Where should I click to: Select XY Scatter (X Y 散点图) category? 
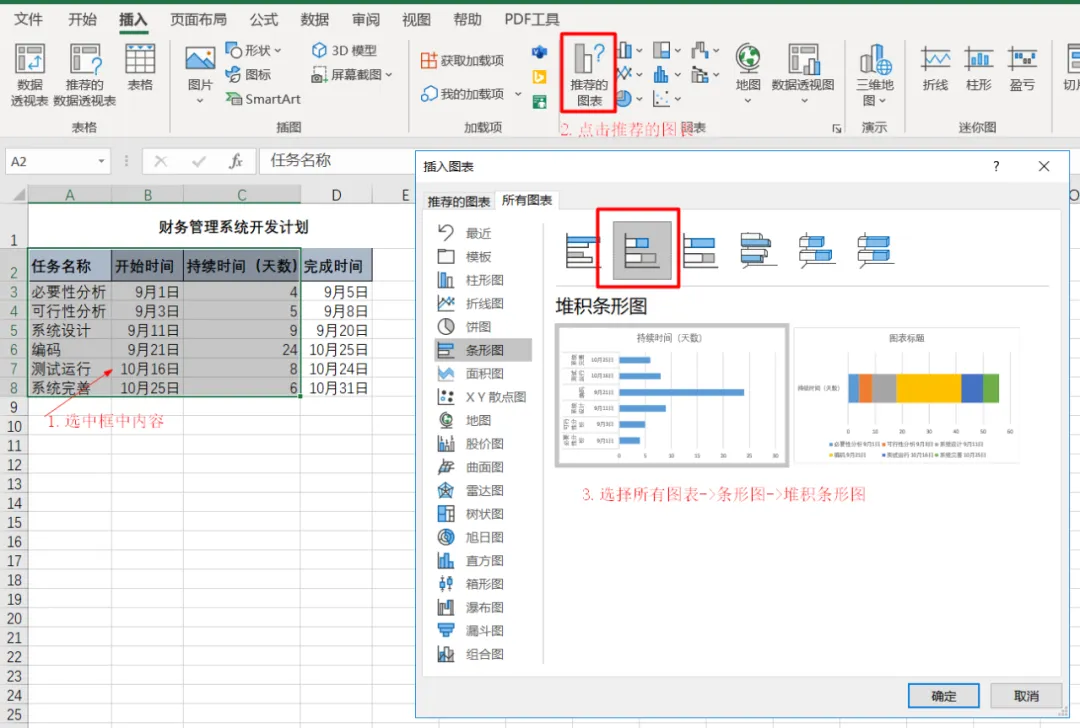click(x=482, y=397)
